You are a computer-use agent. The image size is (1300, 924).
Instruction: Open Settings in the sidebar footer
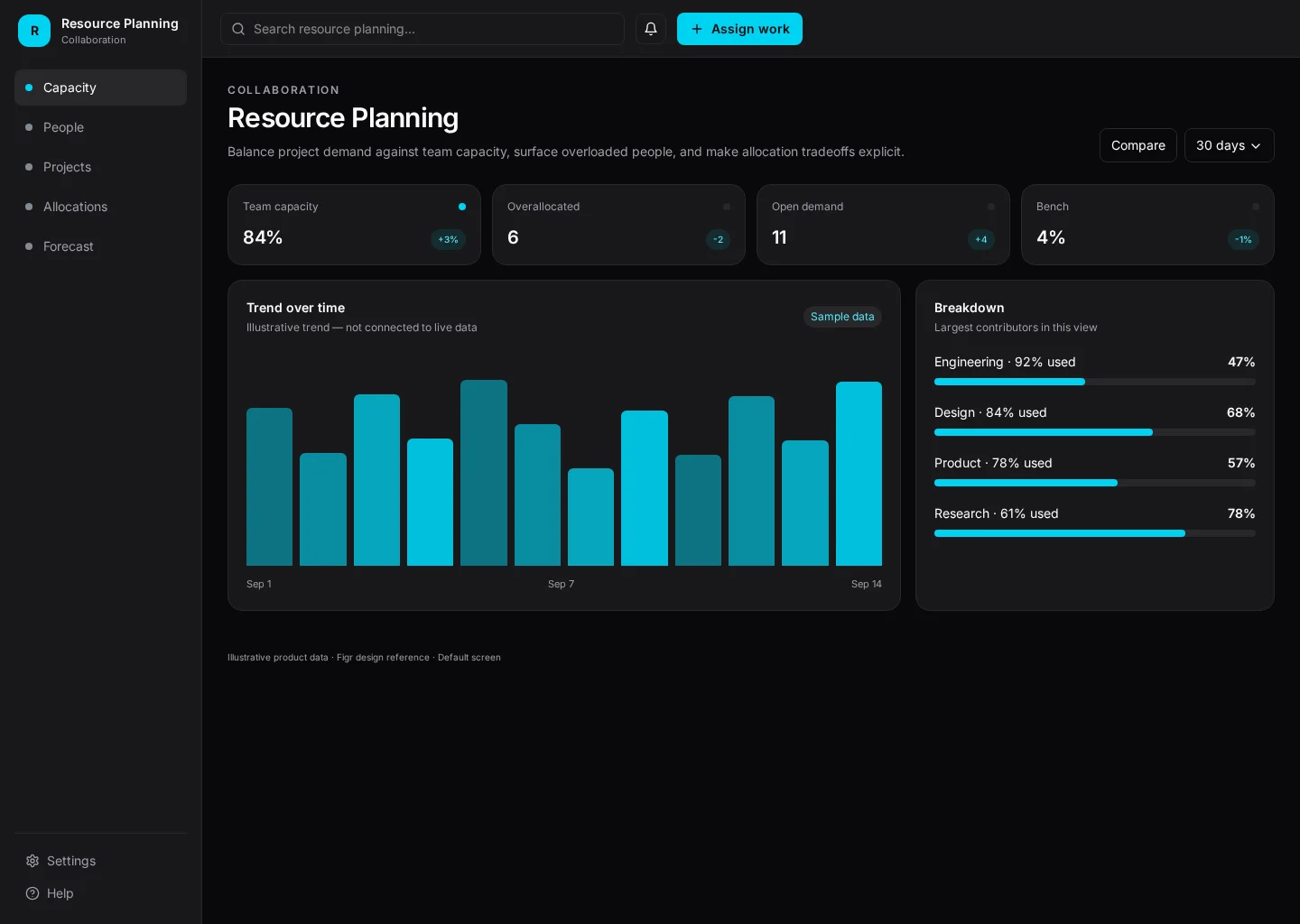100,861
